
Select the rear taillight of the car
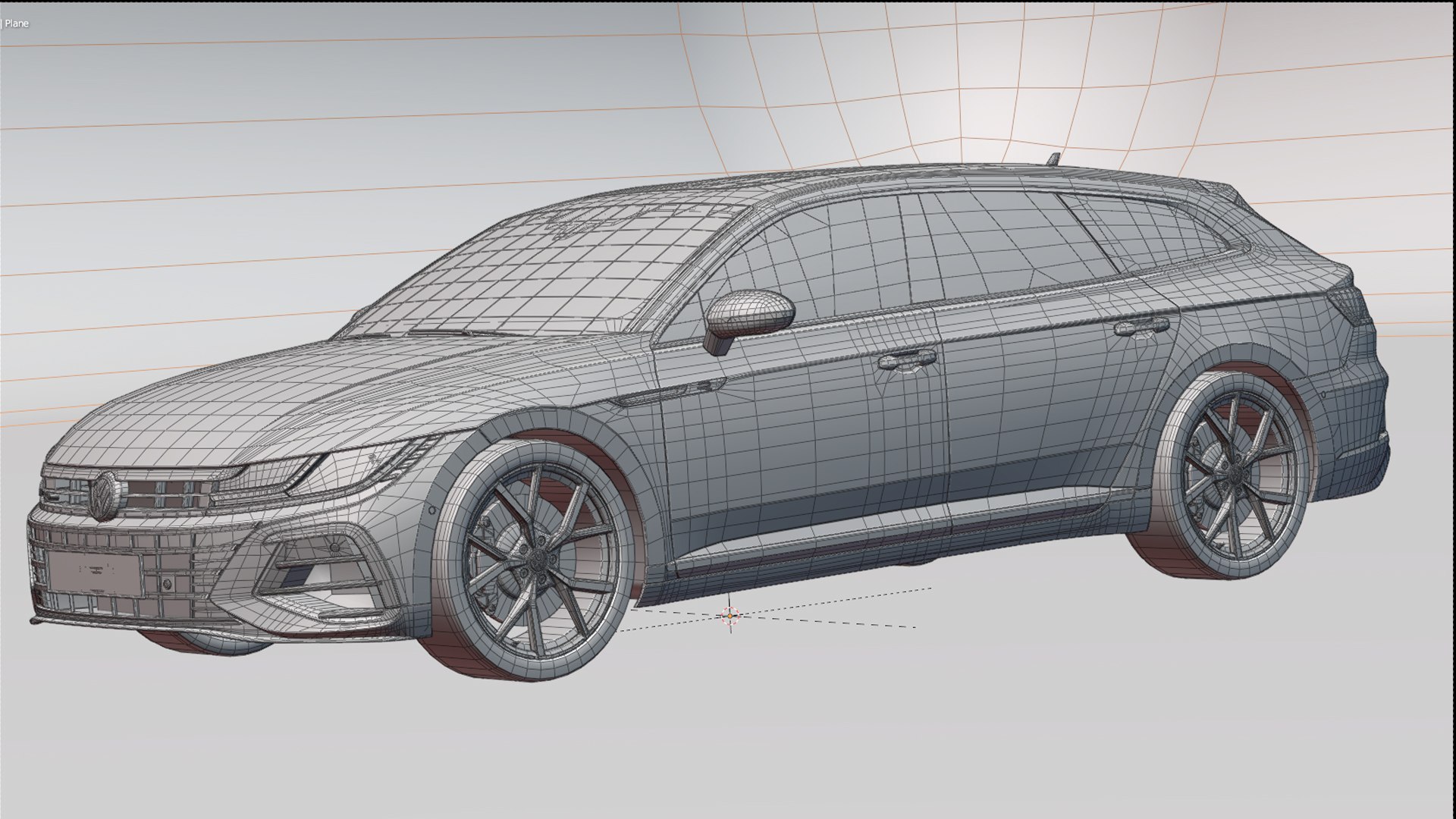pyautogui.click(x=1353, y=308)
